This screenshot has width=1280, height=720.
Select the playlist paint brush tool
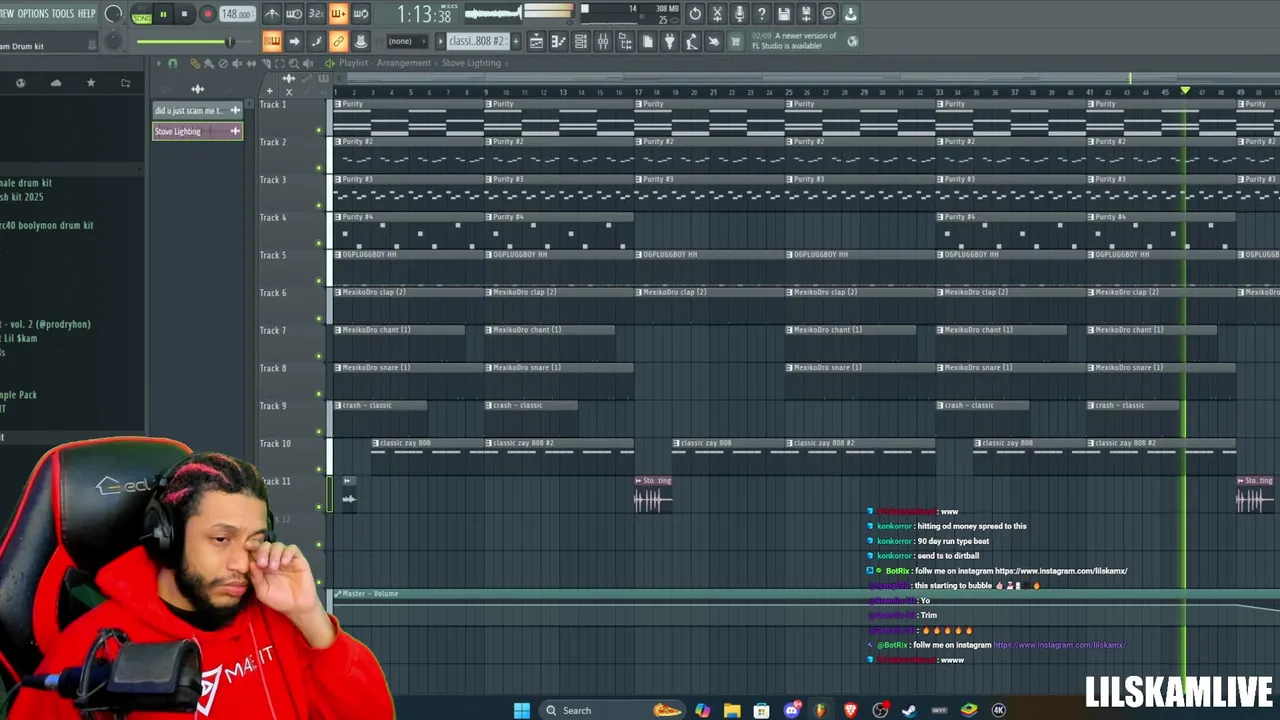pyautogui.click(x=208, y=63)
